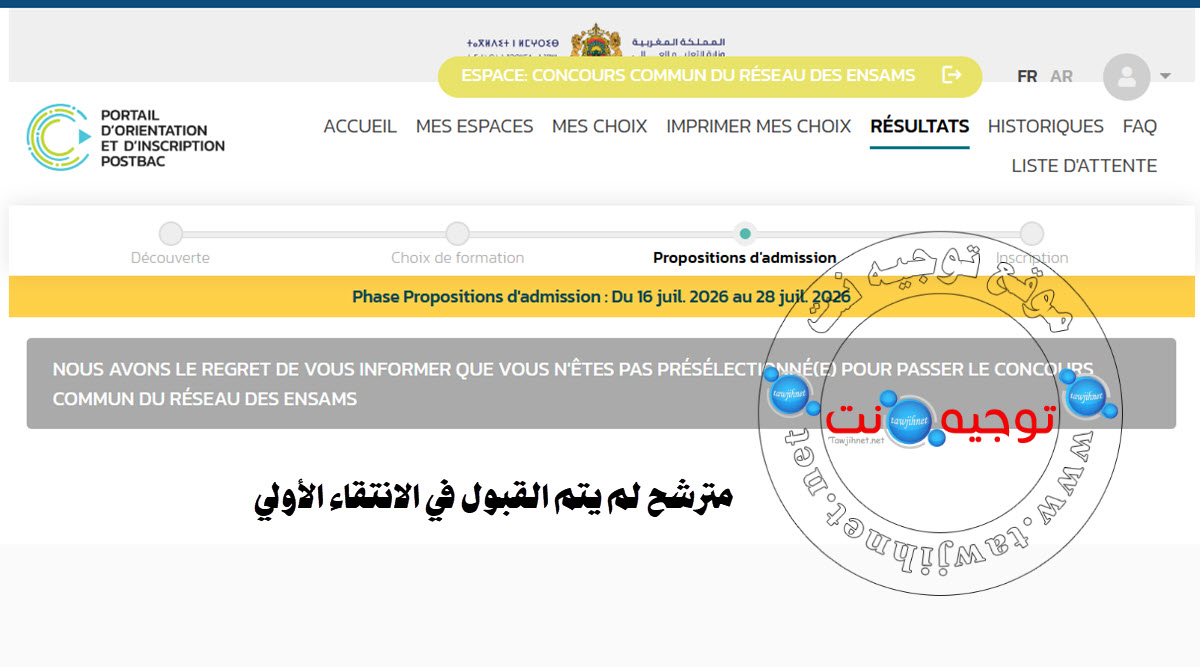Viewport: 1200px width, 667px height.
Task: Click the Propositions d'admission step dot
Action: point(744,234)
